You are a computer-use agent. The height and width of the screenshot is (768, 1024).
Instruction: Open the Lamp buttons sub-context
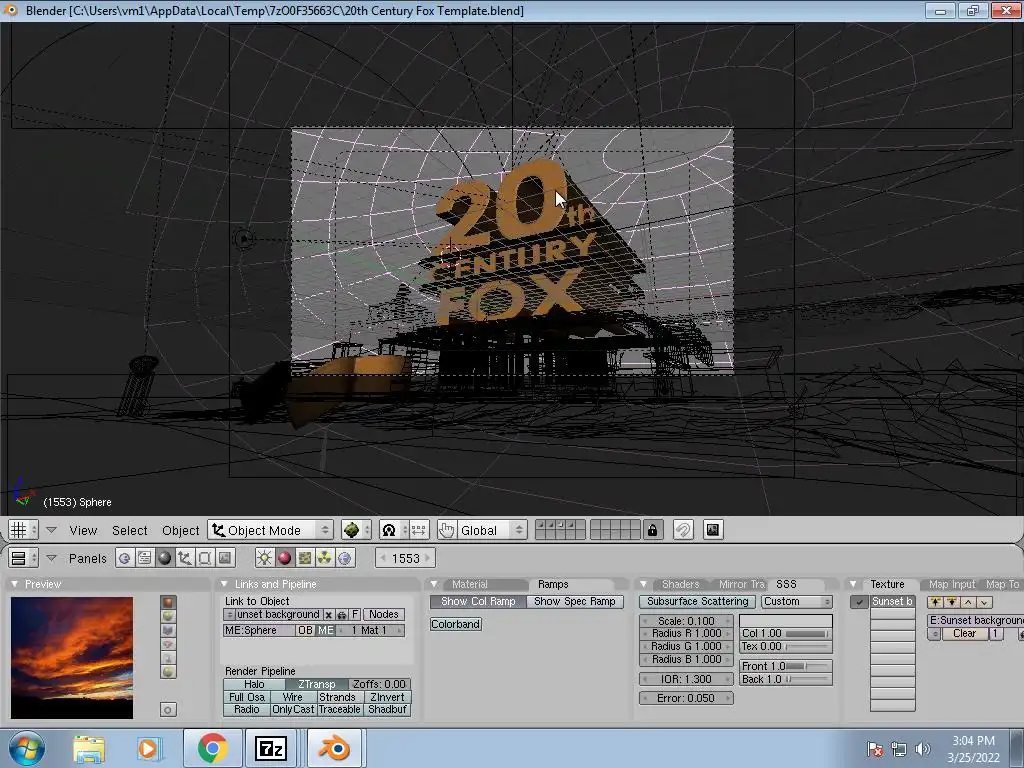click(x=264, y=558)
